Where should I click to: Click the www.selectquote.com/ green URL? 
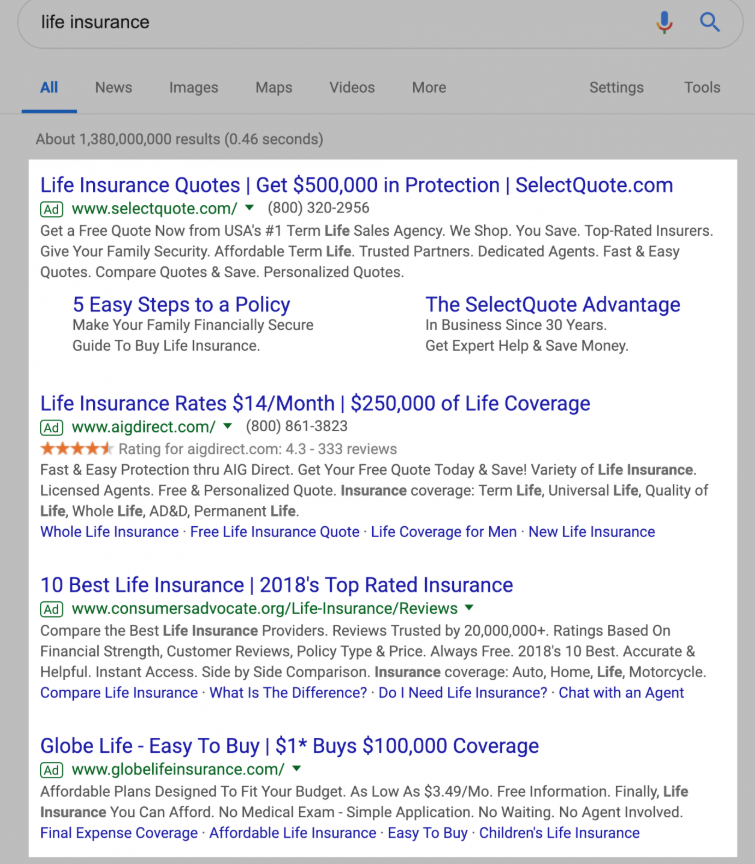click(x=154, y=209)
